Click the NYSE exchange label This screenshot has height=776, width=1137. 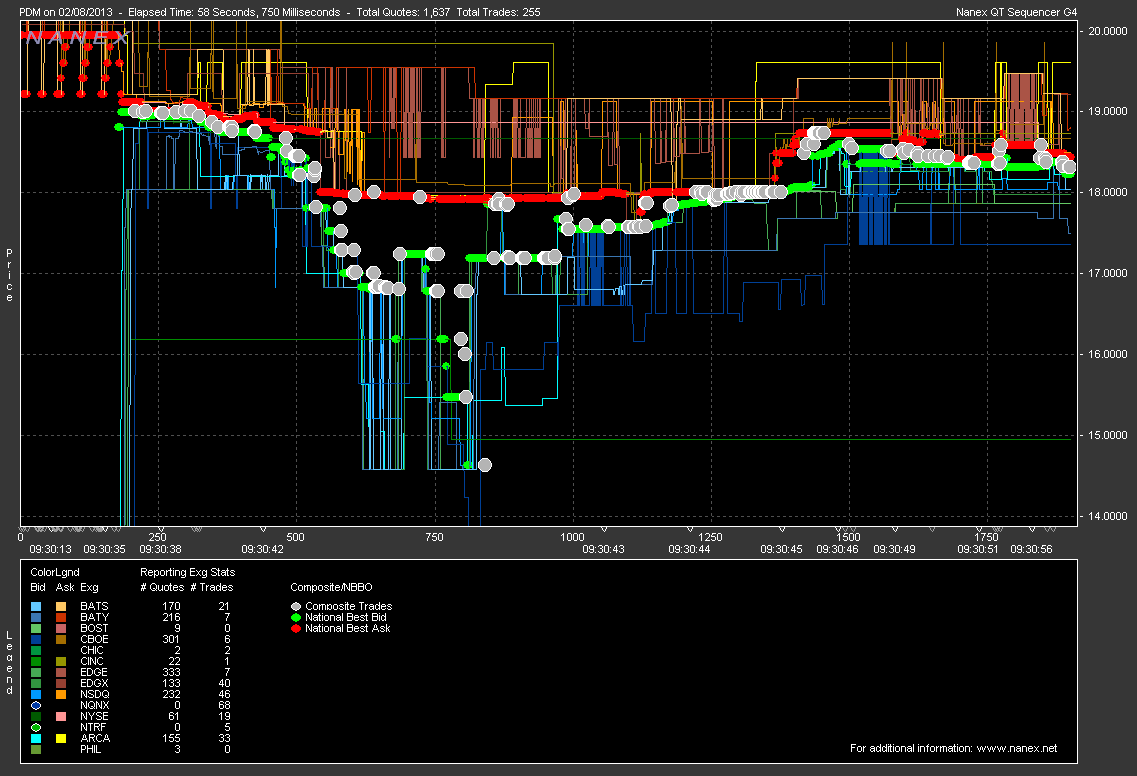pyautogui.click(x=94, y=717)
